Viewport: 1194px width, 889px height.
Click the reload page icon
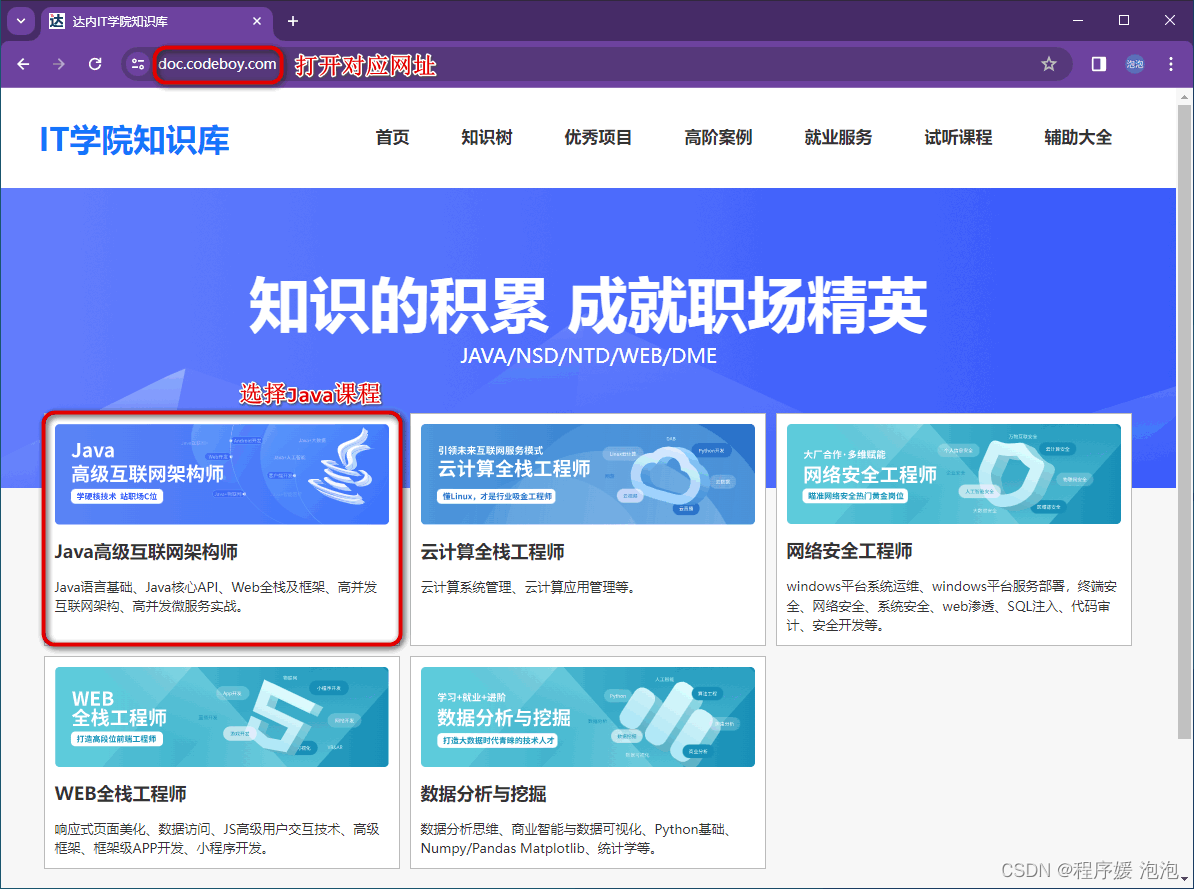[x=95, y=63]
